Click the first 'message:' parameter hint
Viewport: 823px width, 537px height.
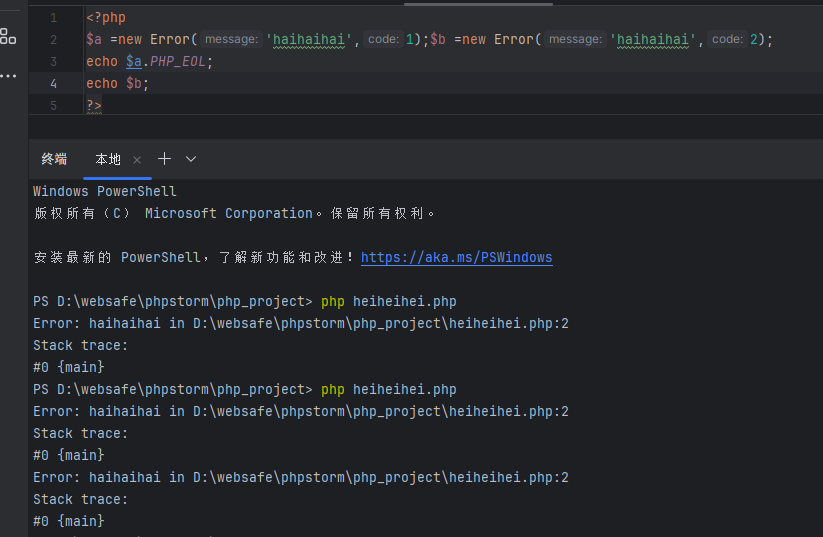pos(231,40)
